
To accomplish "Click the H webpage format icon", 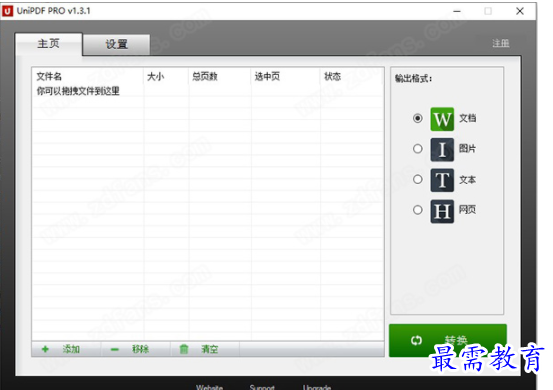I will click(442, 211).
